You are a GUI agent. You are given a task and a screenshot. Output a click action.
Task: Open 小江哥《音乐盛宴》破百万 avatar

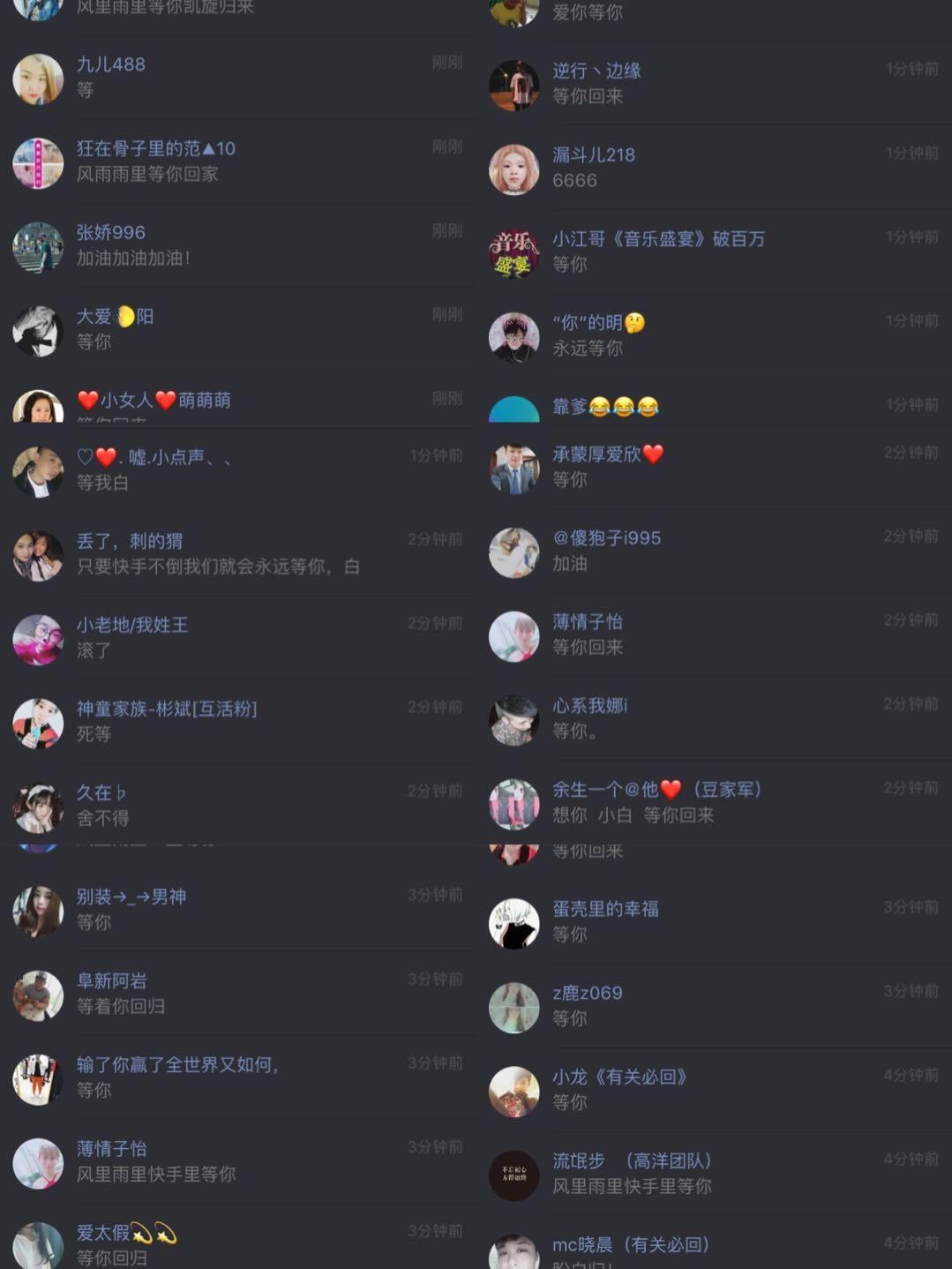514,253
